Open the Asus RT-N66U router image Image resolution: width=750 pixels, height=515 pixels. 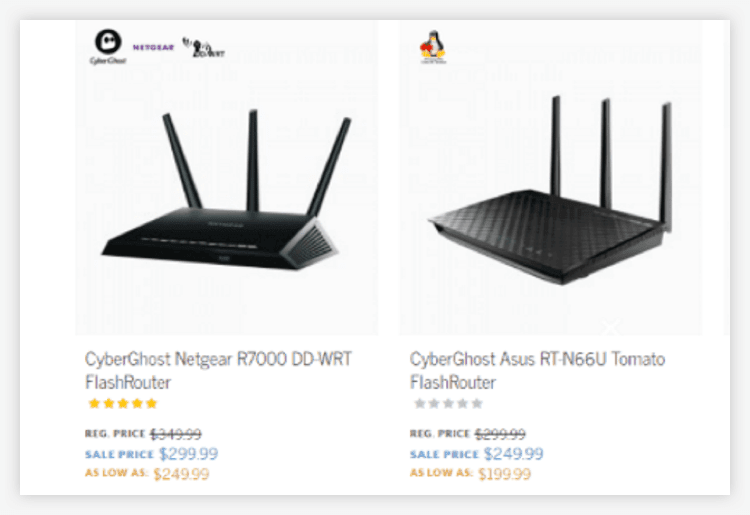(x=550, y=190)
